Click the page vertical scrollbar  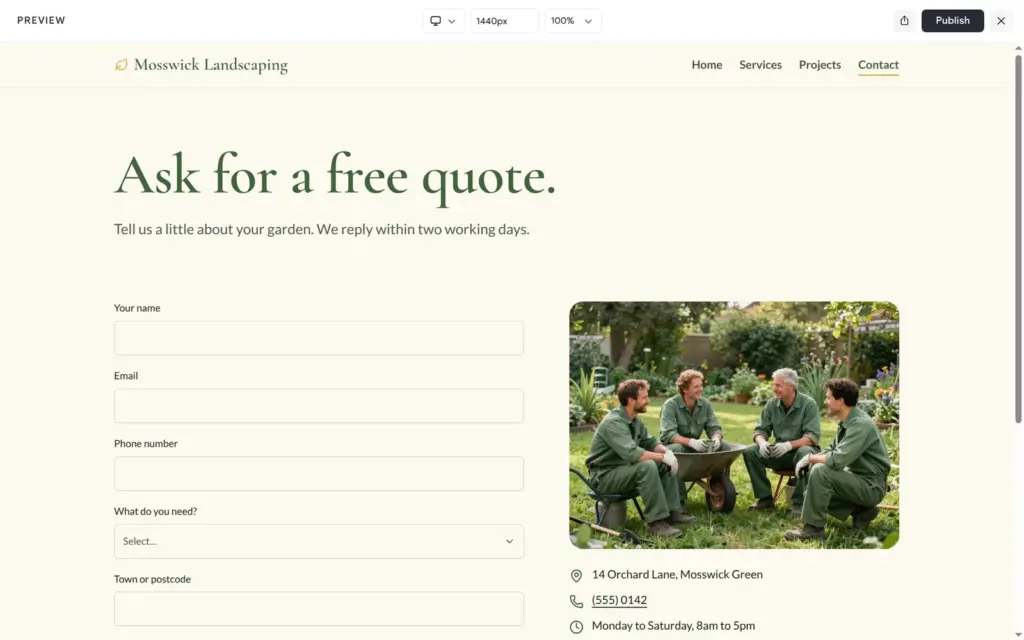click(1017, 239)
